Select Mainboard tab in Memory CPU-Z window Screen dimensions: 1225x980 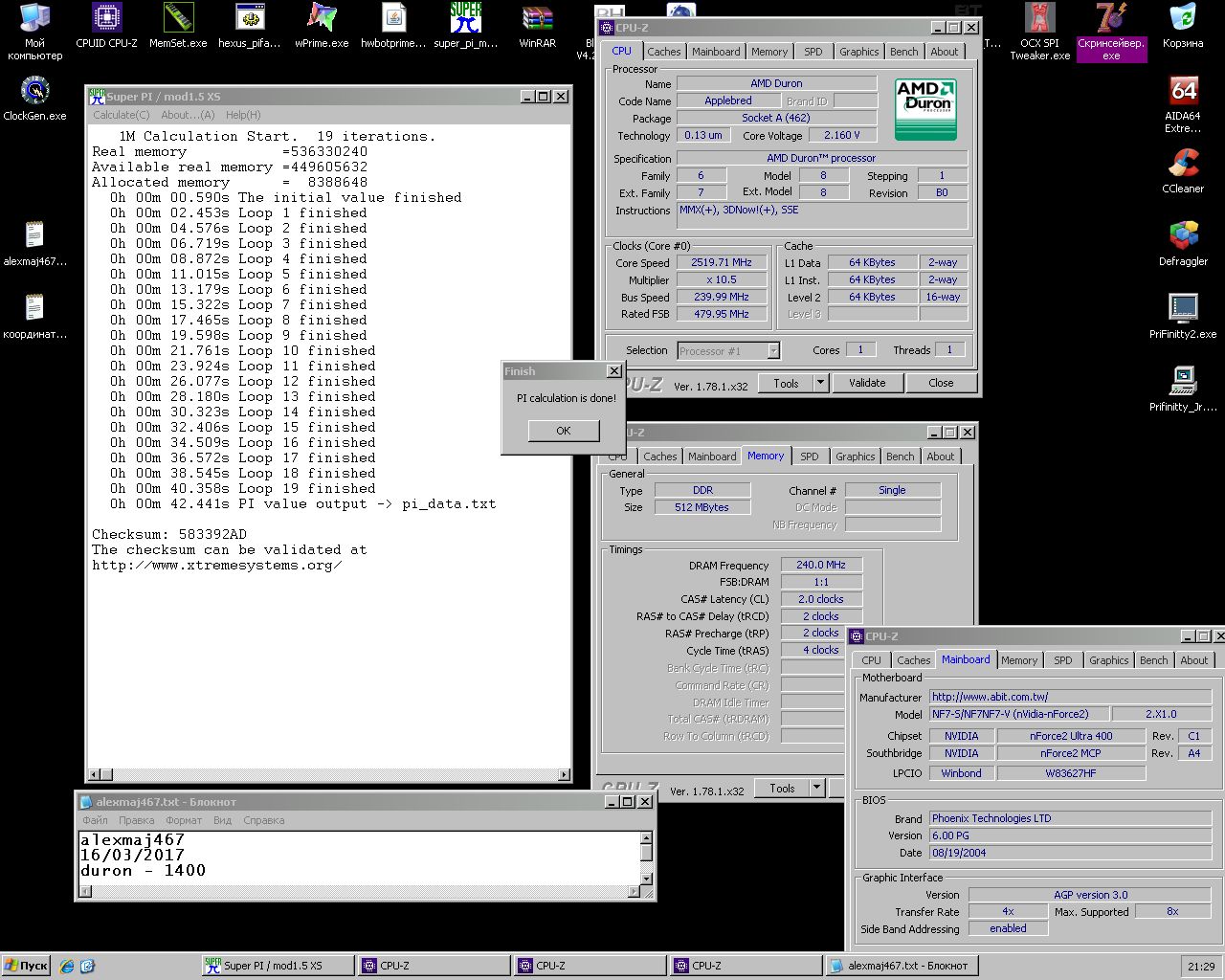(x=712, y=457)
